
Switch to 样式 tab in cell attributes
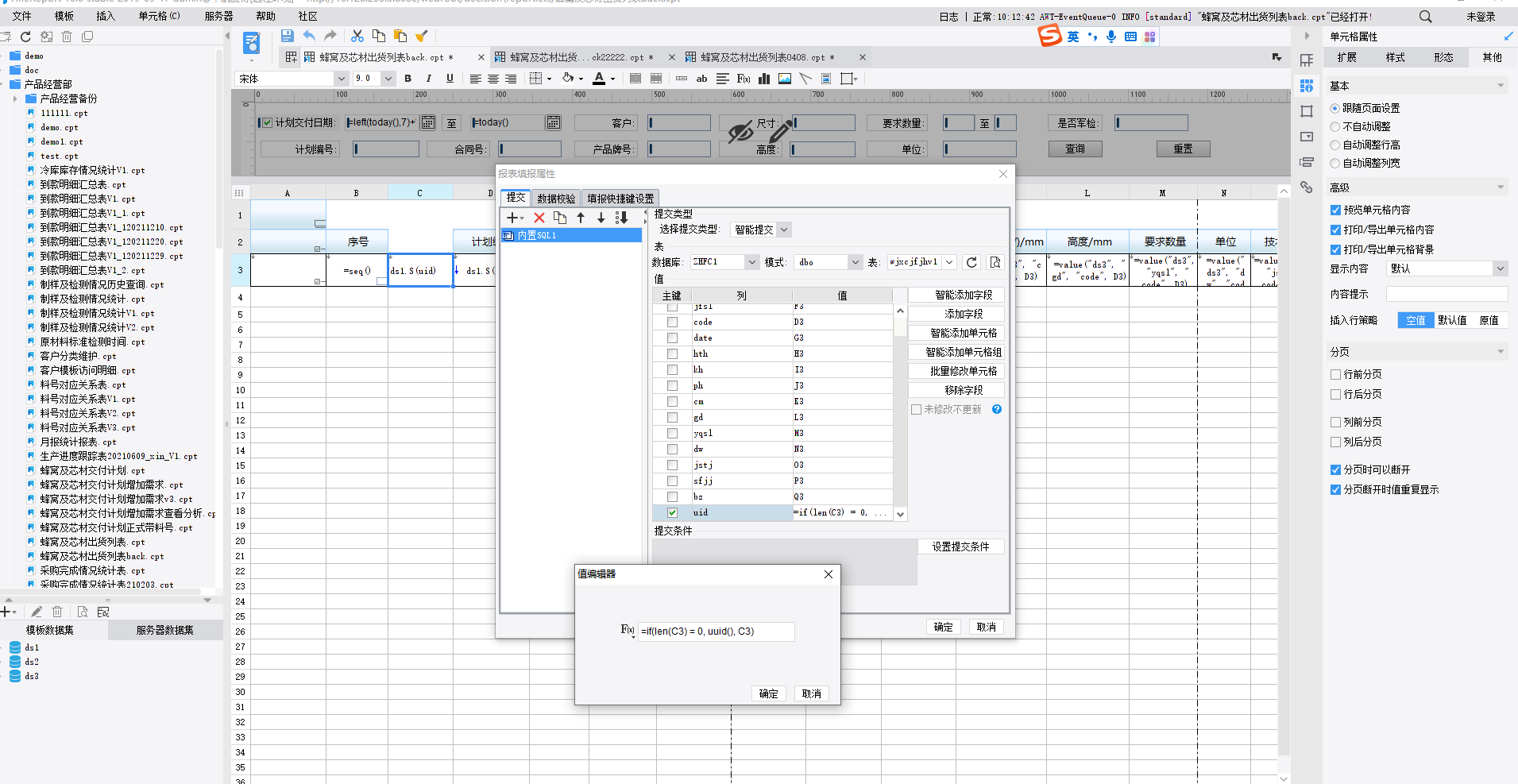coord(1395,57)
